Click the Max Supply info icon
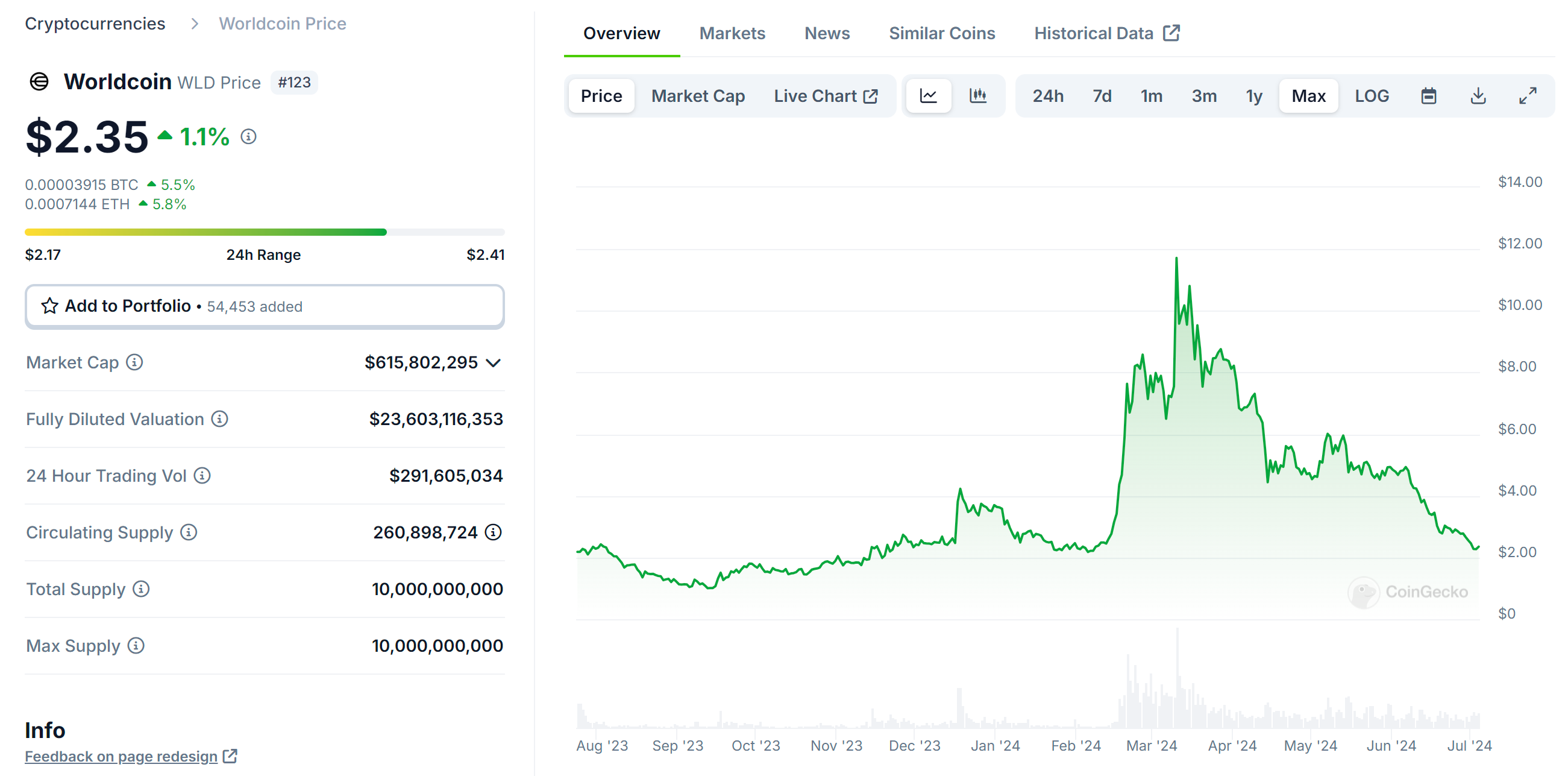Image resolution: width=1568 pixels, height=776 pixels. tap(136, 646)
